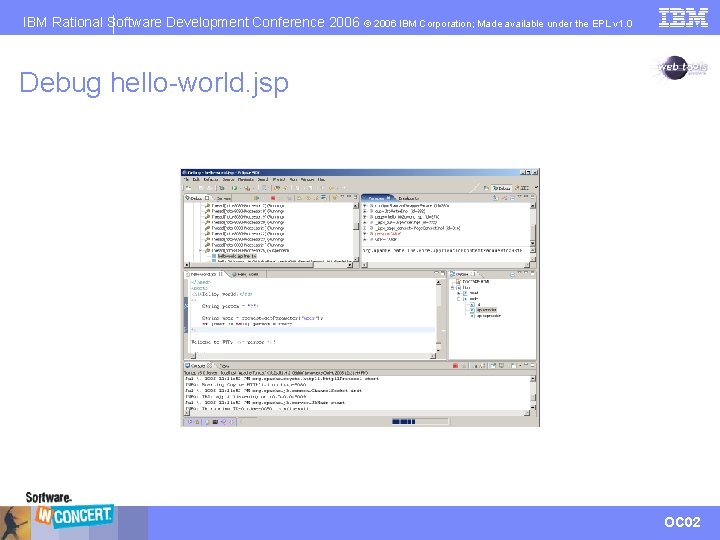Click the Open Perspective icon
Viewport: 720px width, 540px height.
[486, 188]
